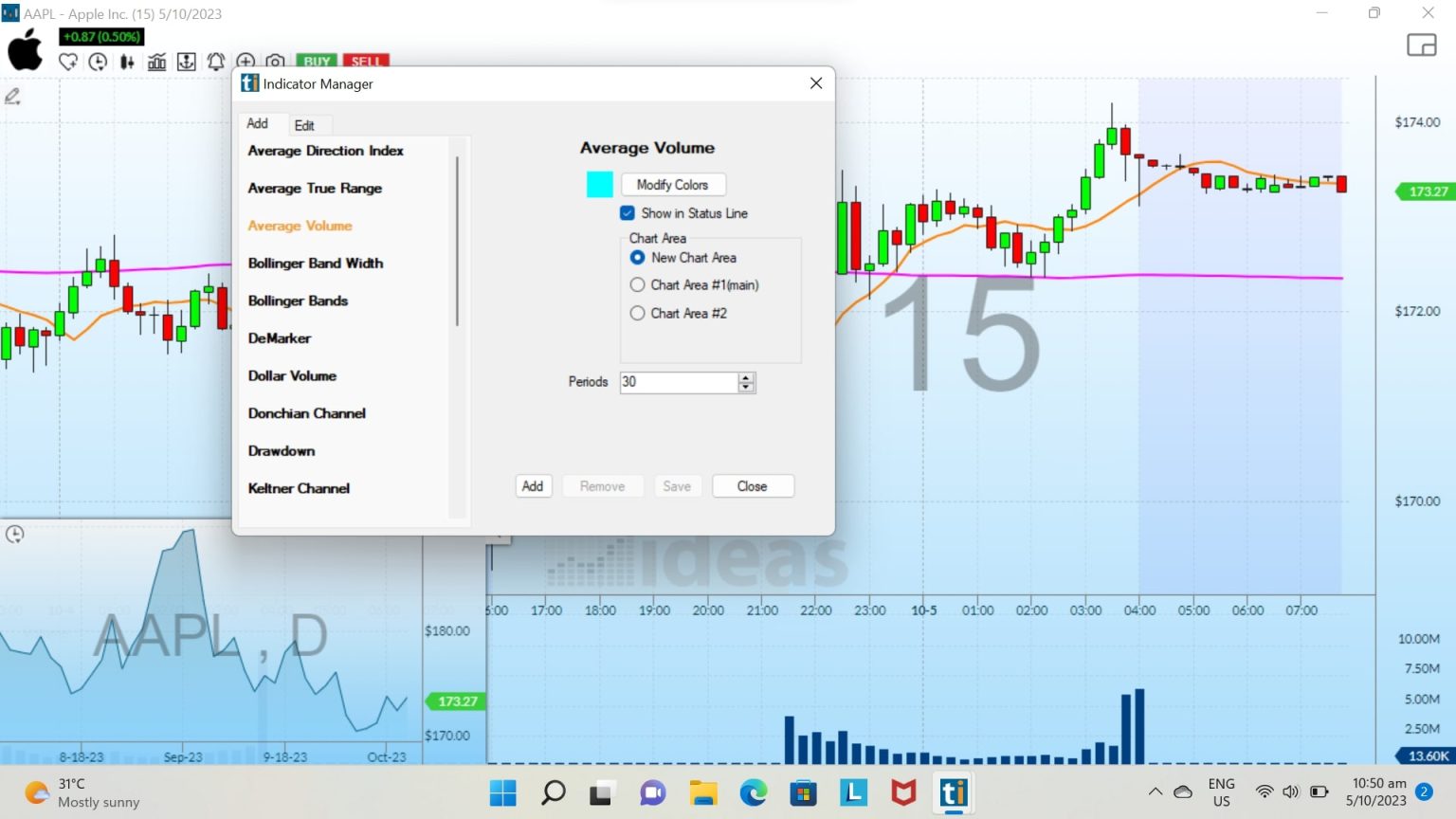Screen dimensions: 1456x819
Task: Switch the candlestick chart style icon
Action: [x=127, y=61]
